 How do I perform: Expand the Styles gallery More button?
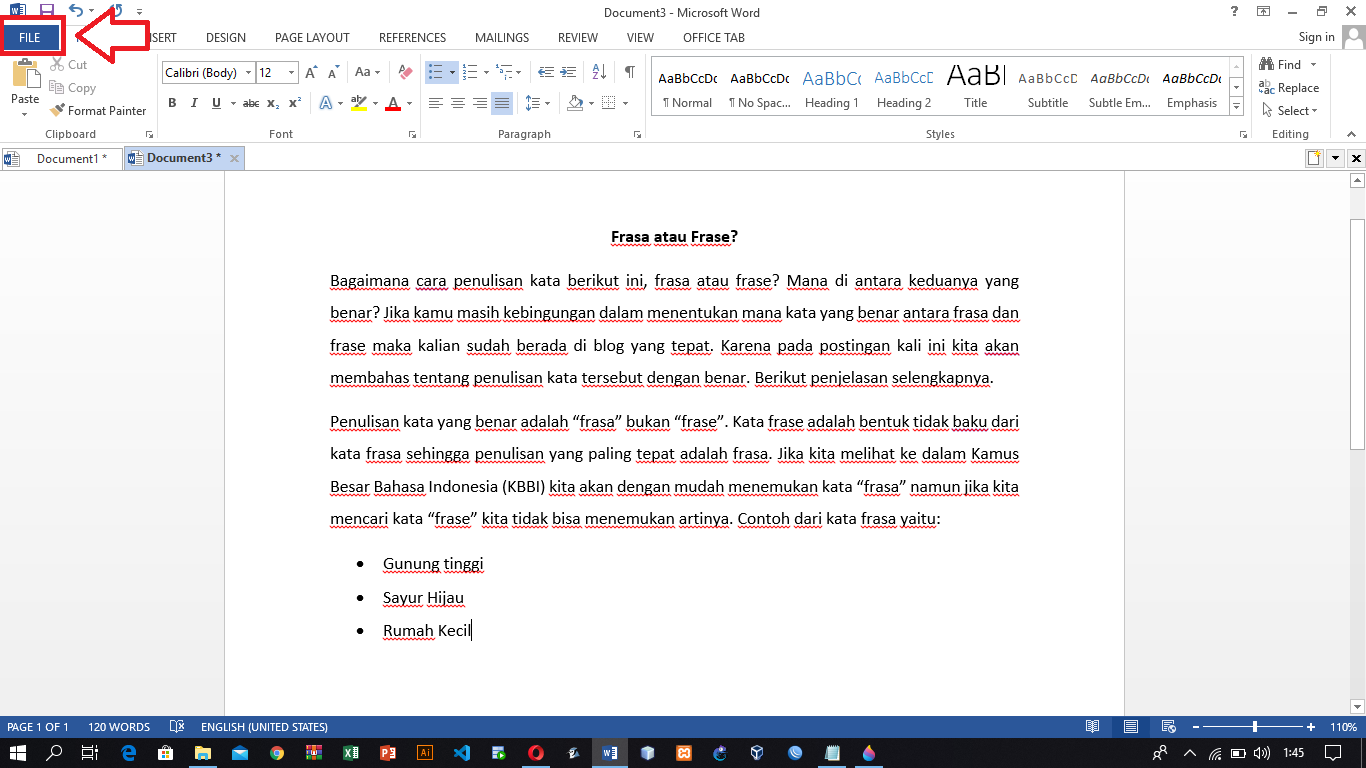point(1237,106)
